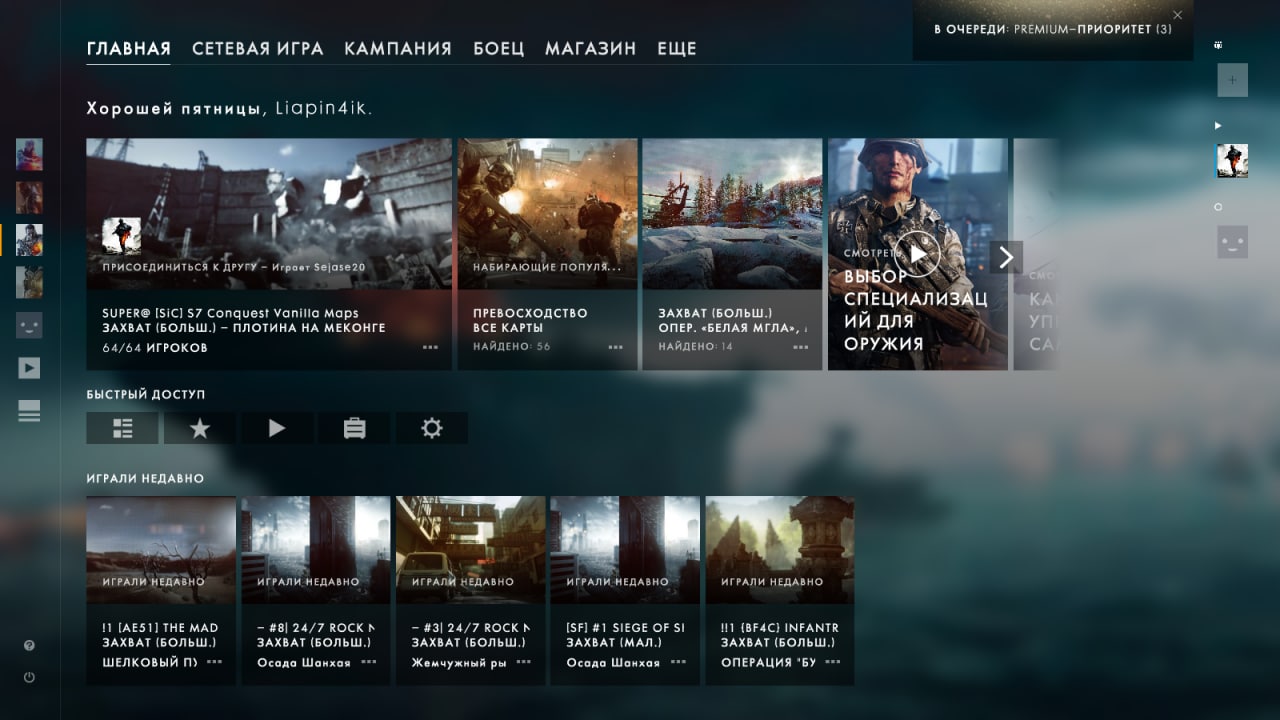
Task: Open the loadout briefcase quick access icon
Action: pos(354,428)
